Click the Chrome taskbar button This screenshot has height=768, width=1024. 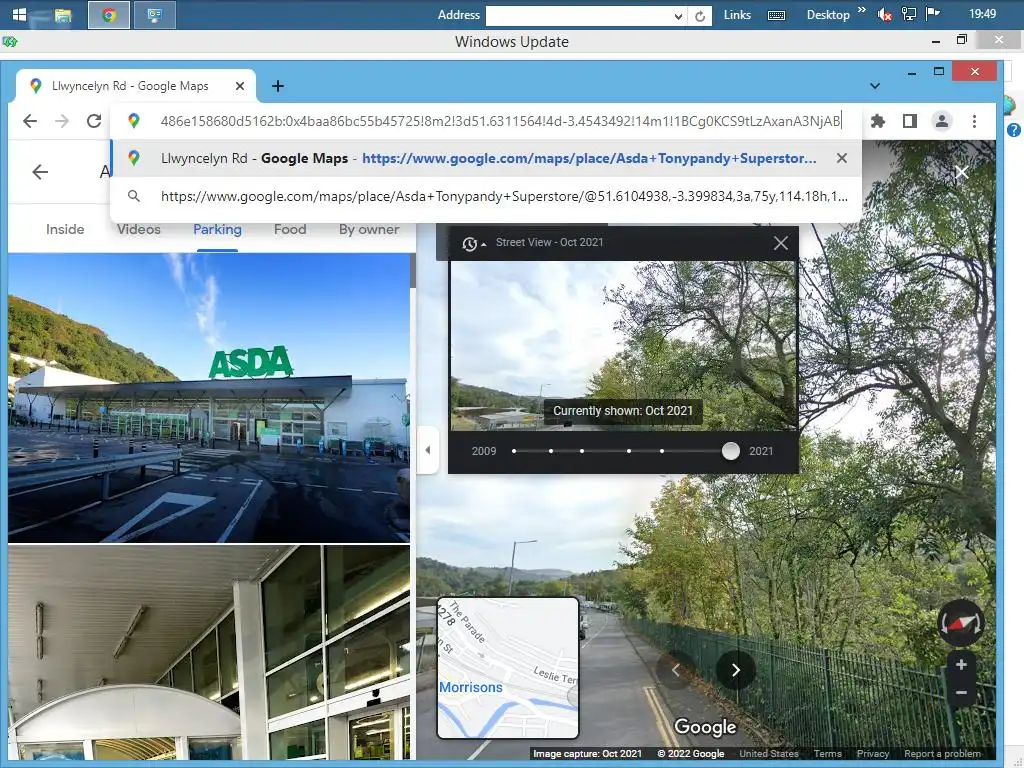point(109,15)
